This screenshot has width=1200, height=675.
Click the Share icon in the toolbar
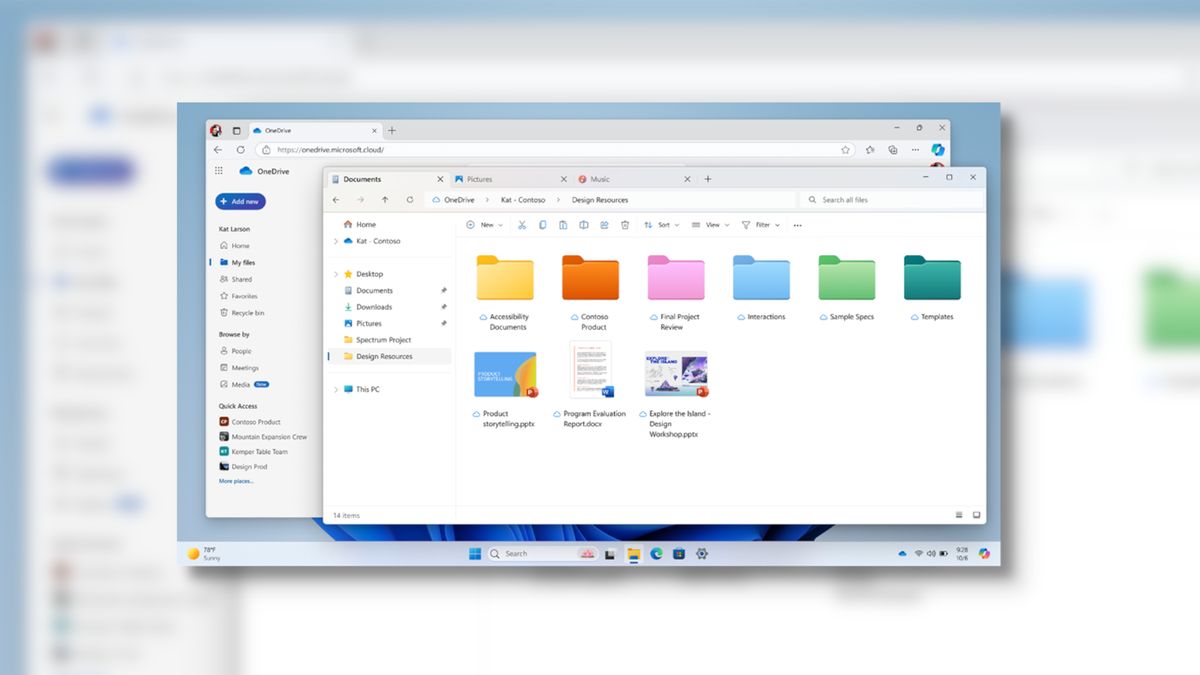pyautogui.click(x=604, y=225)
